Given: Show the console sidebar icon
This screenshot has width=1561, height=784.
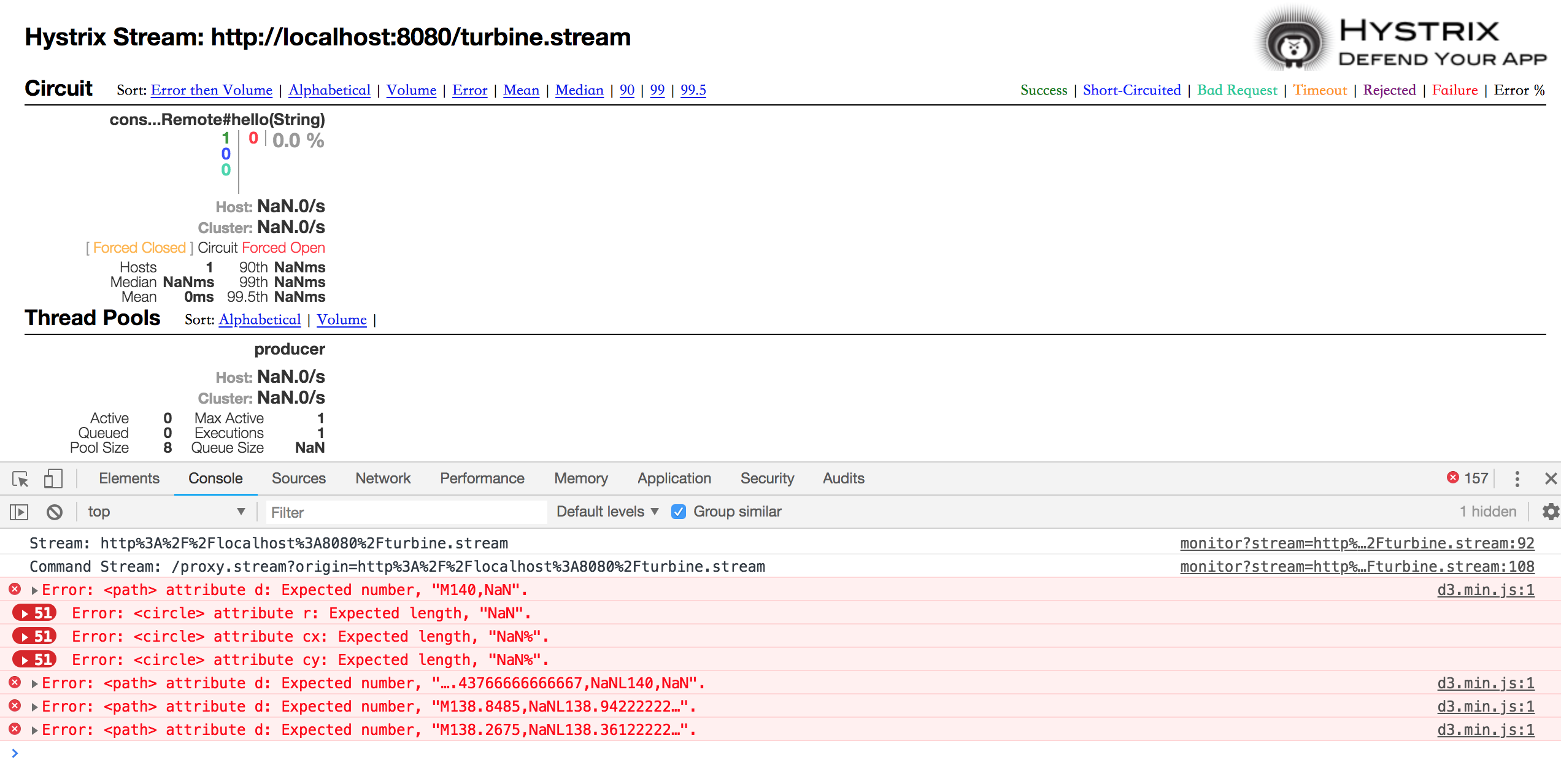Looking at the screenshot, I should [x=19, y=512].
